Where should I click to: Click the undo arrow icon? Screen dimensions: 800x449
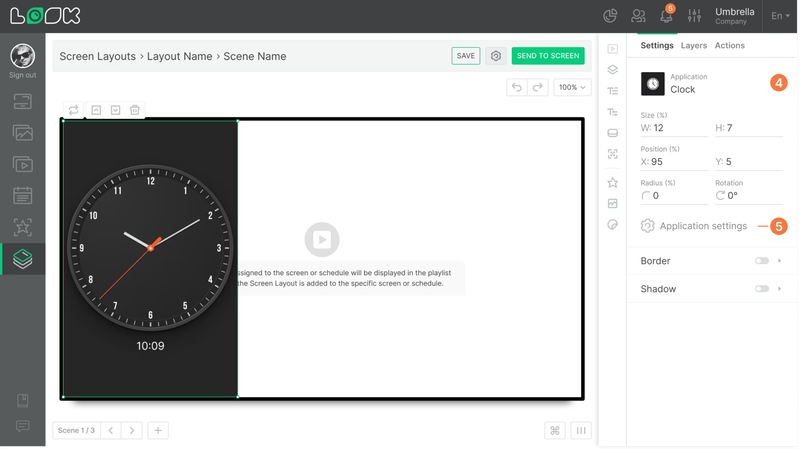[517, 88]
